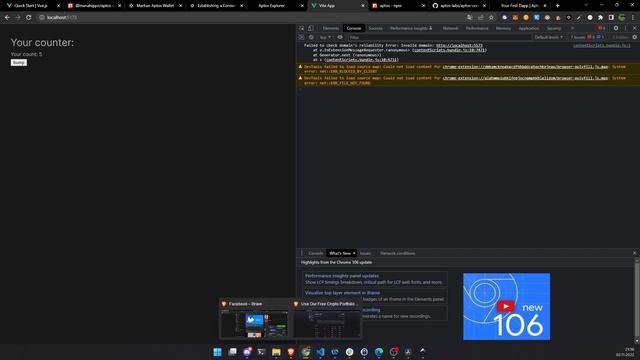This screenshot has width=640, height=360.
Task: Click the browser forward arrow
Action: point(18,18)
